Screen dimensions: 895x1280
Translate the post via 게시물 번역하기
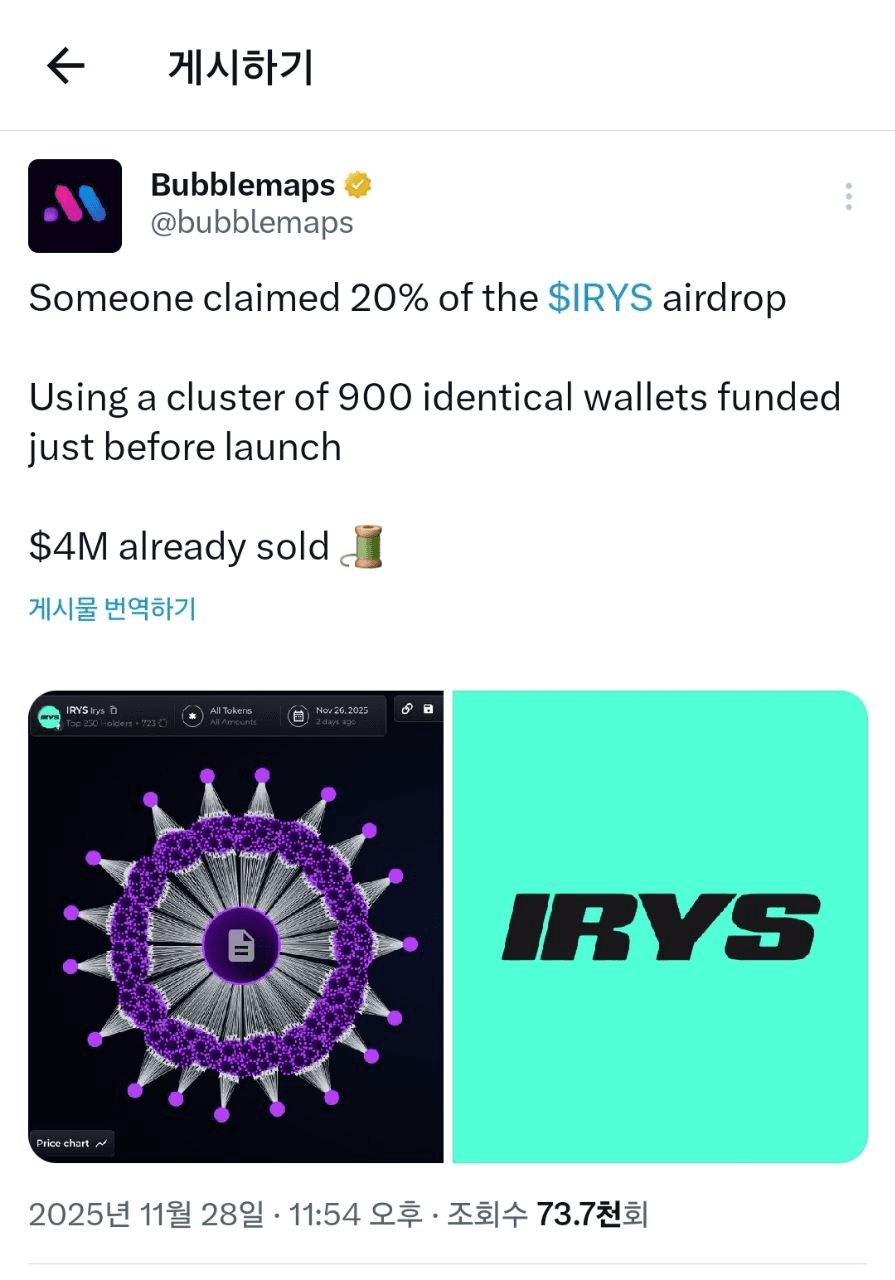112,608
